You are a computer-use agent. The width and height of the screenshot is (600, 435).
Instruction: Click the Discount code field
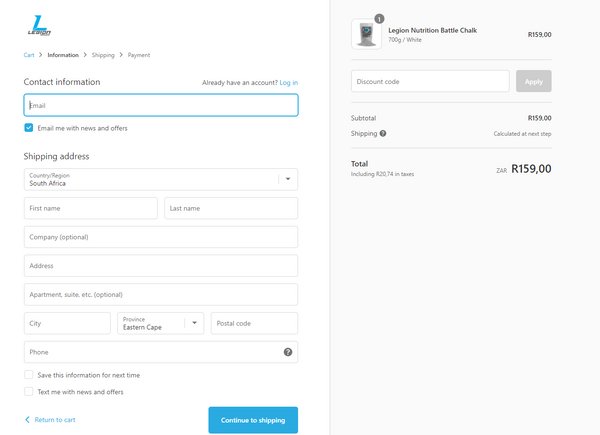click(x=430, y=81)
